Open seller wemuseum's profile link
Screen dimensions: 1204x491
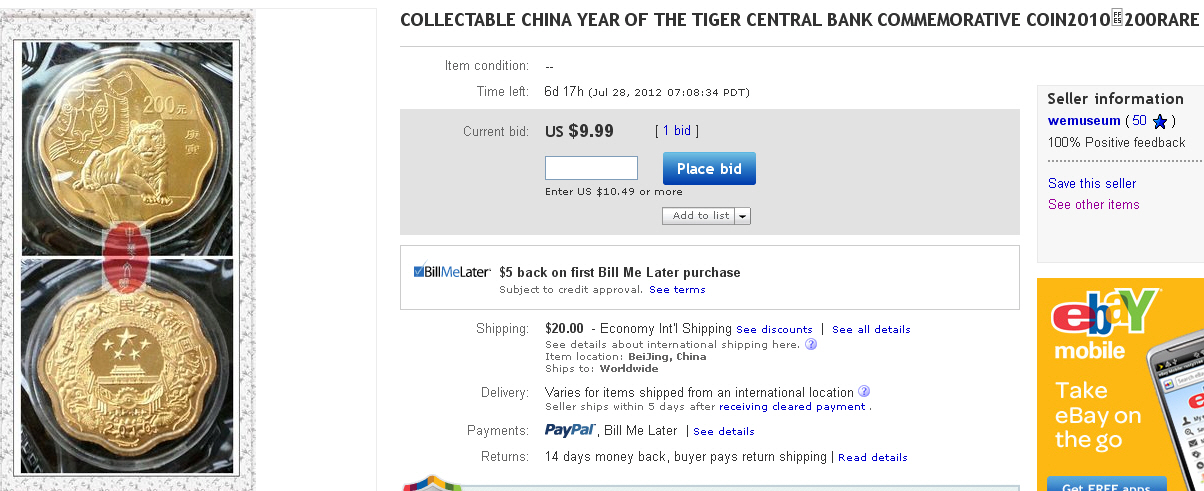pyautogui.click(x=1084, y=121)
